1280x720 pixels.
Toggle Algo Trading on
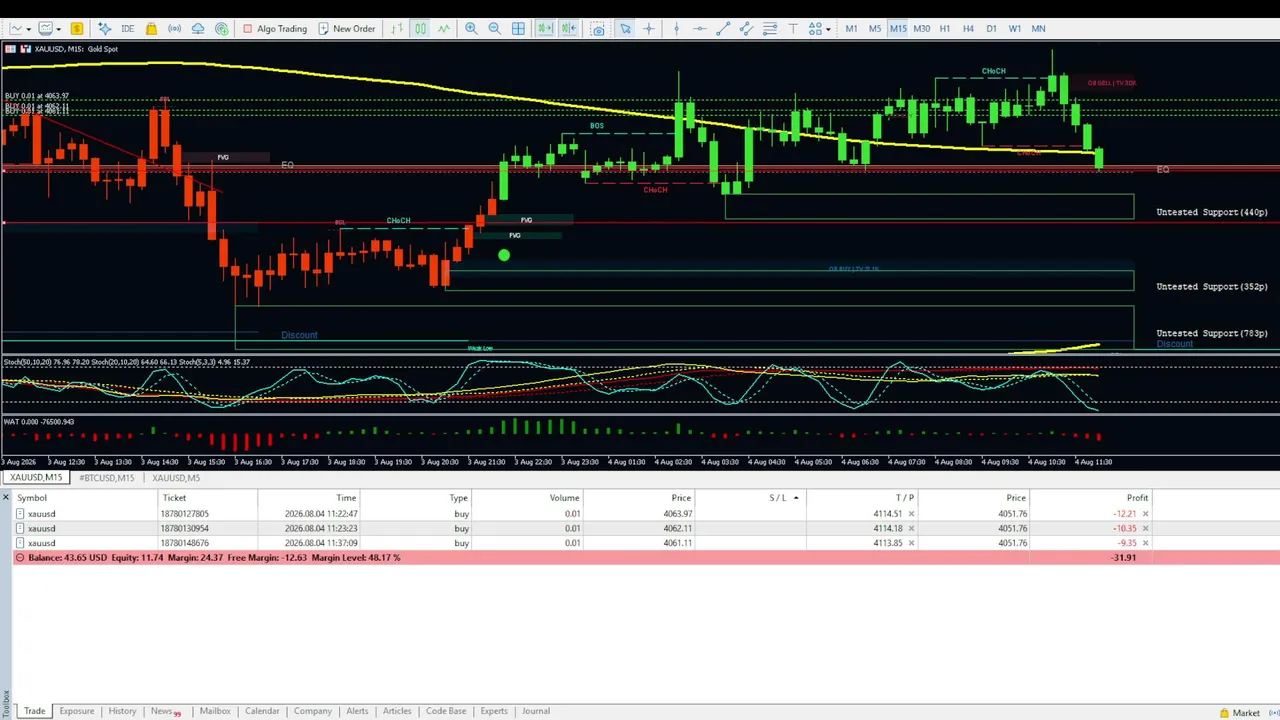coord(275,28)
